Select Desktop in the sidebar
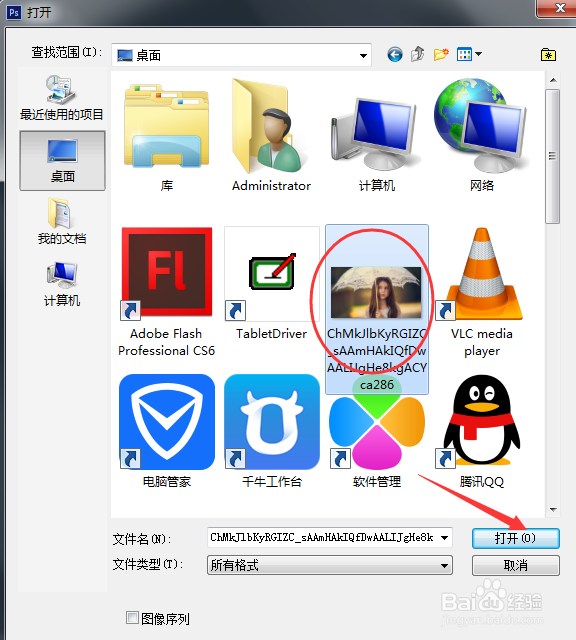This screenshot has width=576, height=640. click(x=62, y=160)
